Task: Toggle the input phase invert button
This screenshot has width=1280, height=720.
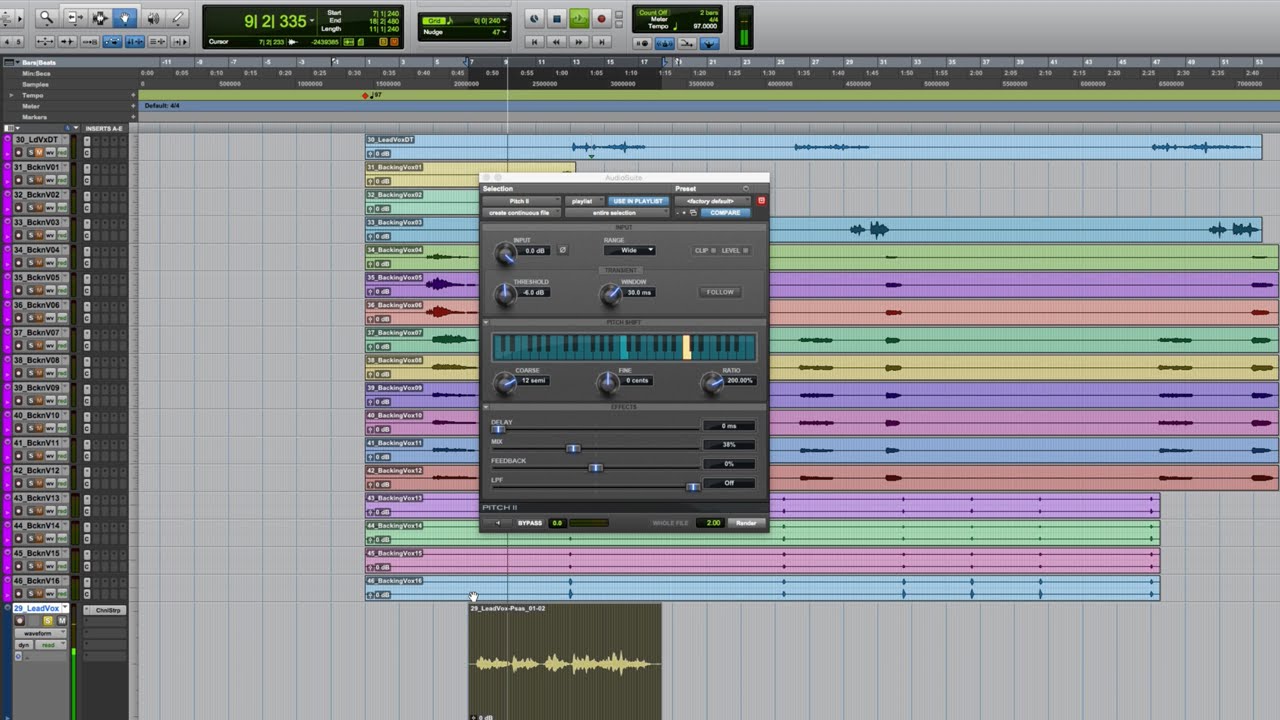Action: pos(562,250)
